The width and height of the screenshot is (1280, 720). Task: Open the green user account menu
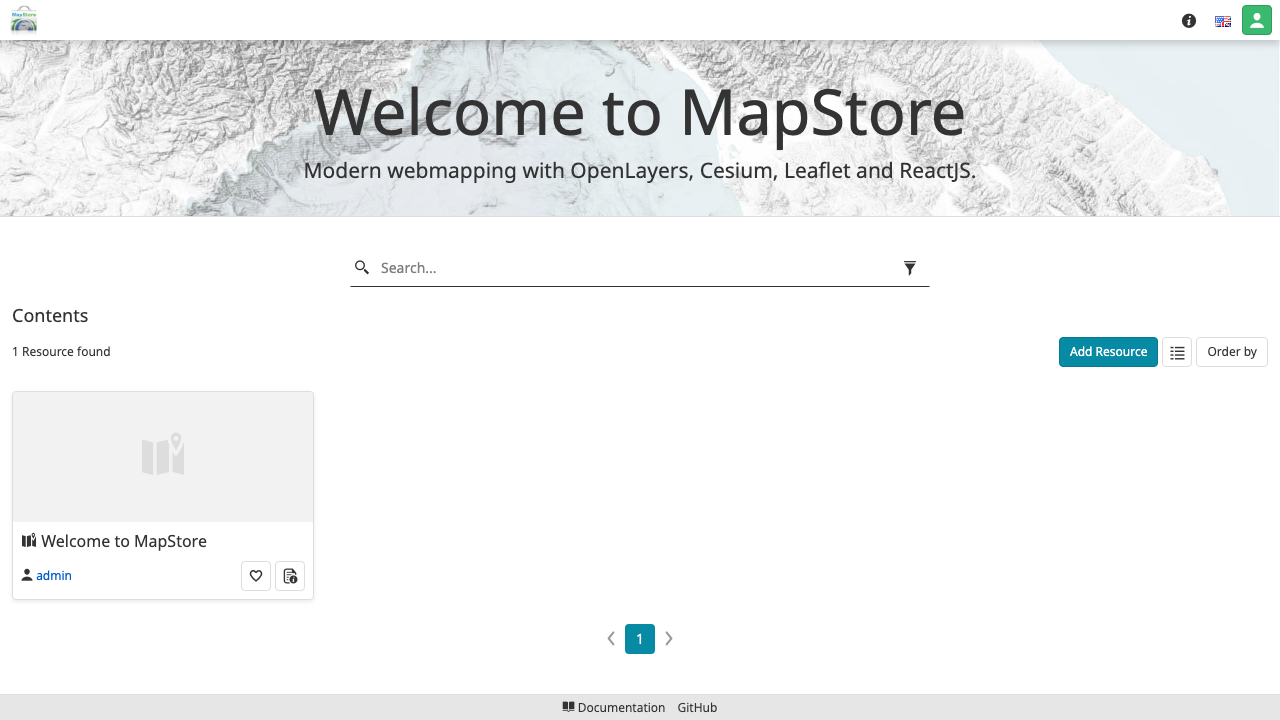(1257, 20)
